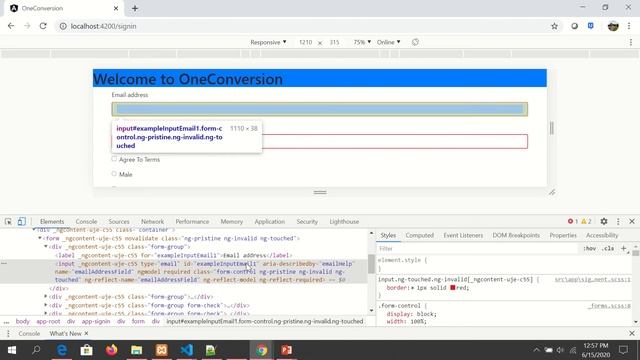
Task: Switch to the Computed styles tab
Action: 420,235
